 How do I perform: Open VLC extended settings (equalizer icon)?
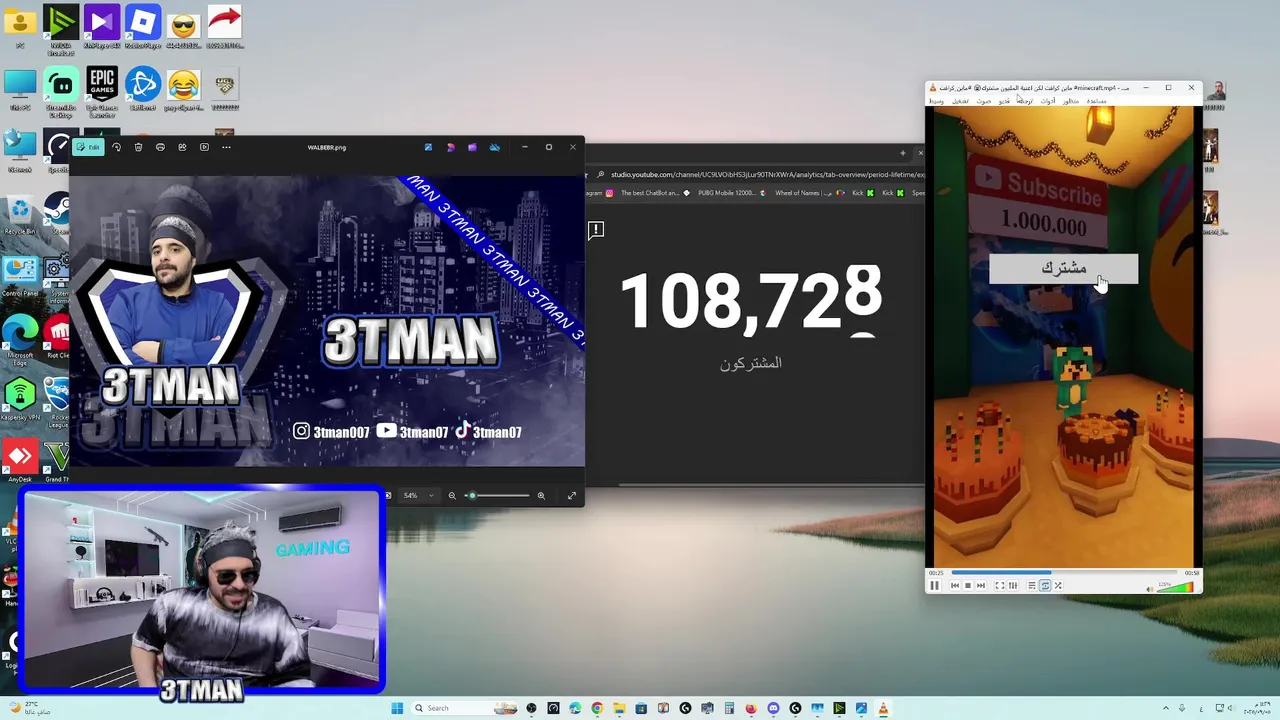pyautogui.click(x=1013, y=585)
